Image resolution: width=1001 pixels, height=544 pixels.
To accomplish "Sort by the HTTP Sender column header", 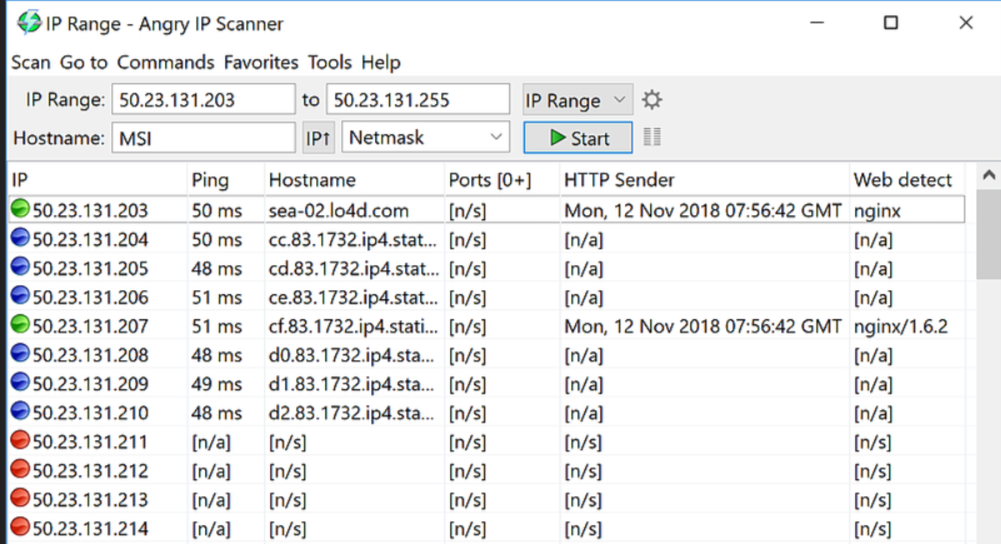I will [x=705, y=180].
